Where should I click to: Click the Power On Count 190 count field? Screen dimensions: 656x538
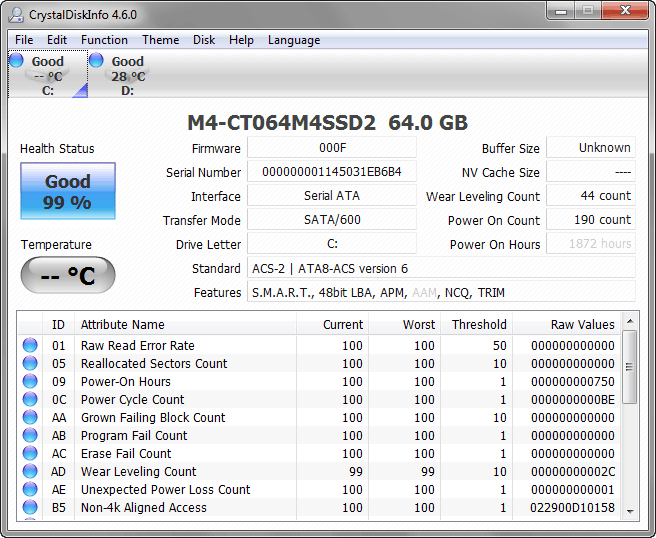point(591,220)
